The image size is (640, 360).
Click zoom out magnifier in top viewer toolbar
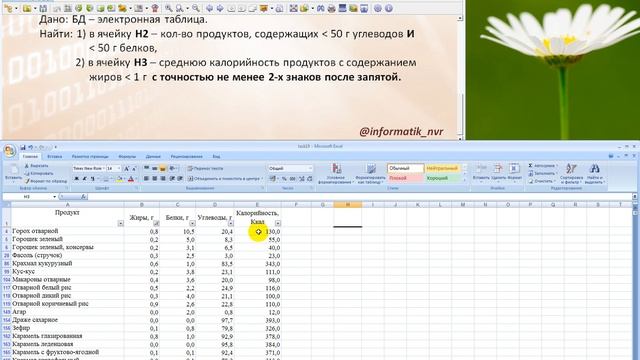click(196, 8)
